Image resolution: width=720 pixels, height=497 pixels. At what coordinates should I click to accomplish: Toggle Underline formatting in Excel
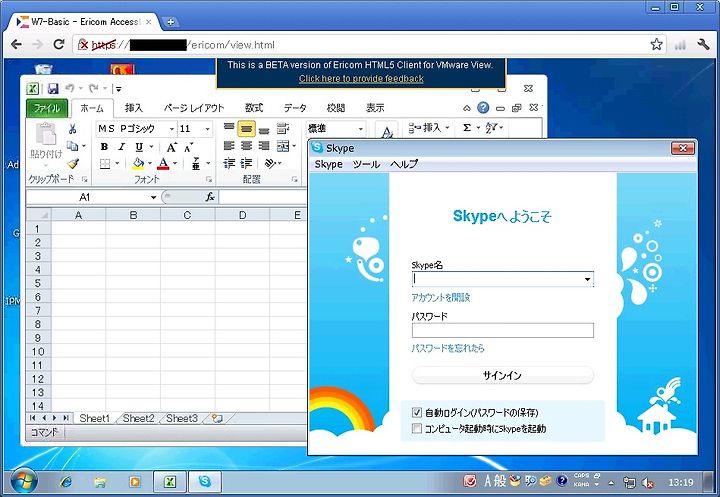(139, 147)
